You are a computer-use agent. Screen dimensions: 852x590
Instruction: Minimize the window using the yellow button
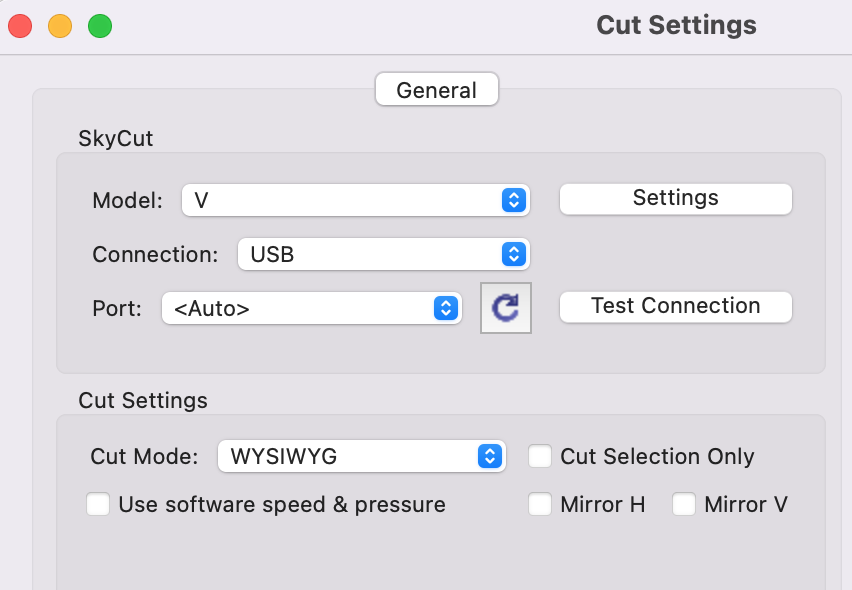point(60,26)
